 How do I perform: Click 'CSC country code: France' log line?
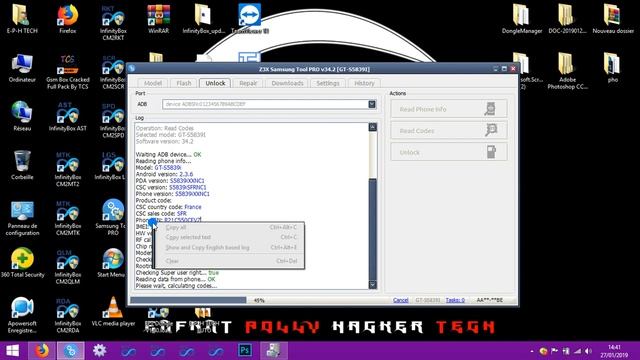[168, 207]
